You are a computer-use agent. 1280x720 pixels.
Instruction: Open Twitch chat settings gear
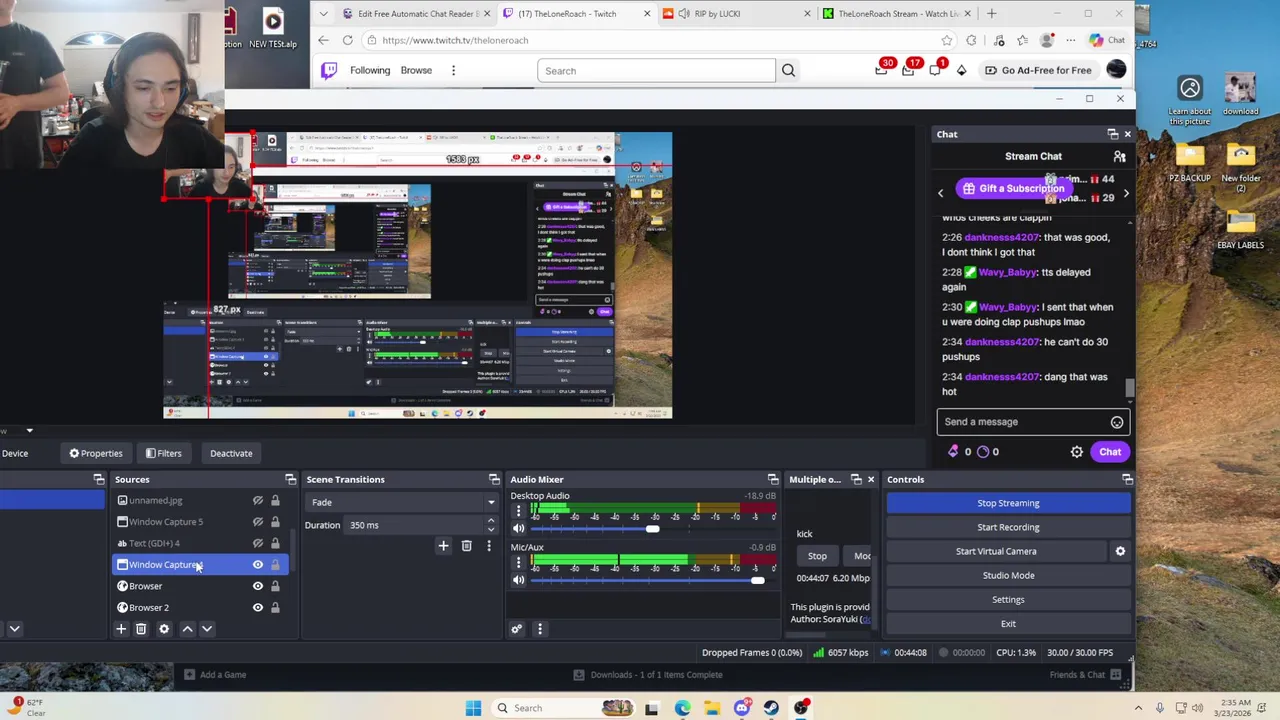point(1077,452)
